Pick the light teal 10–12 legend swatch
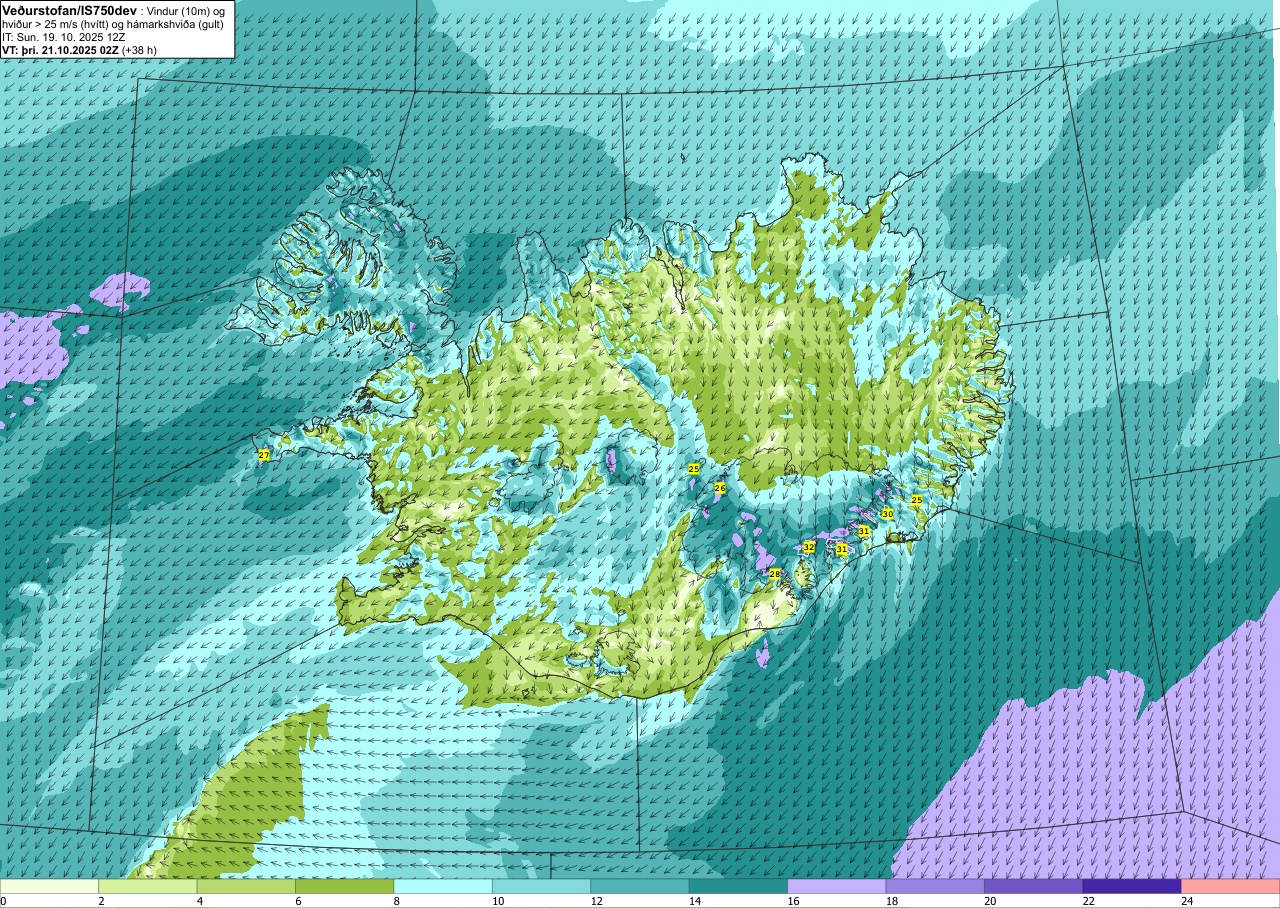Screen dimensions: 1280x908 click(541, 886)
